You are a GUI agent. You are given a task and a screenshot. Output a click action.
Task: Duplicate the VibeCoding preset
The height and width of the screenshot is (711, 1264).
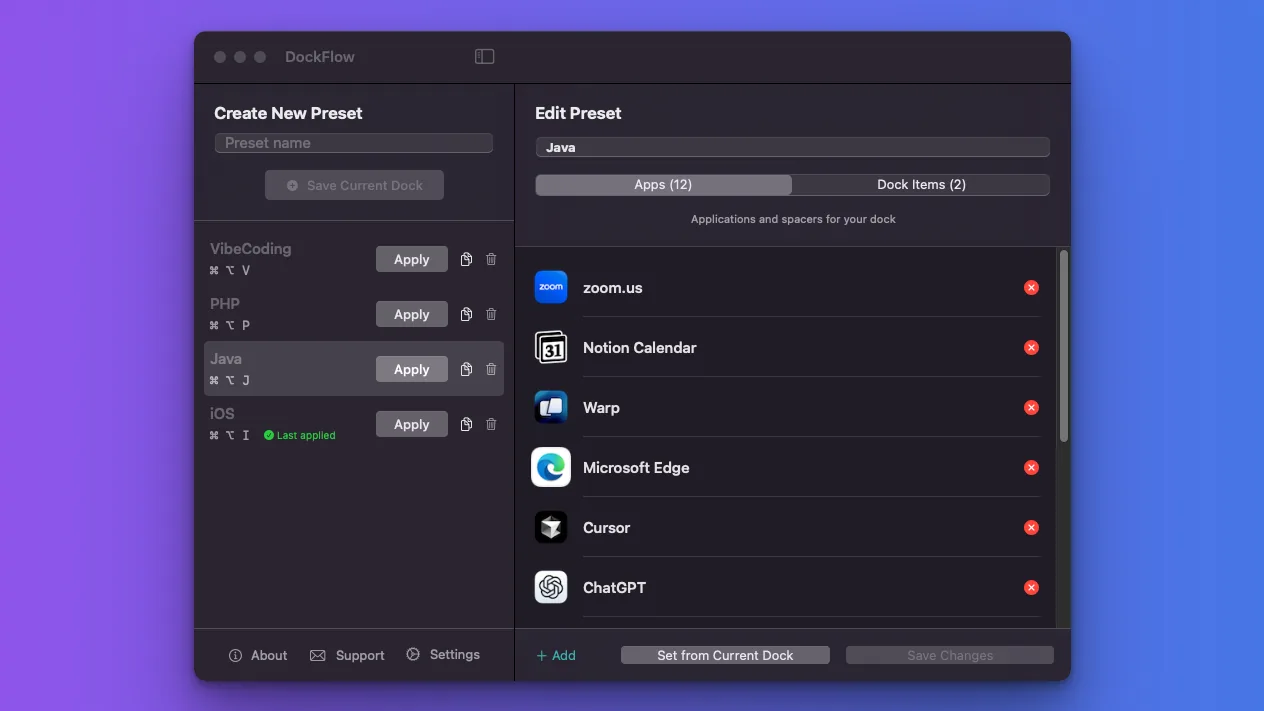tap(466, 259)
